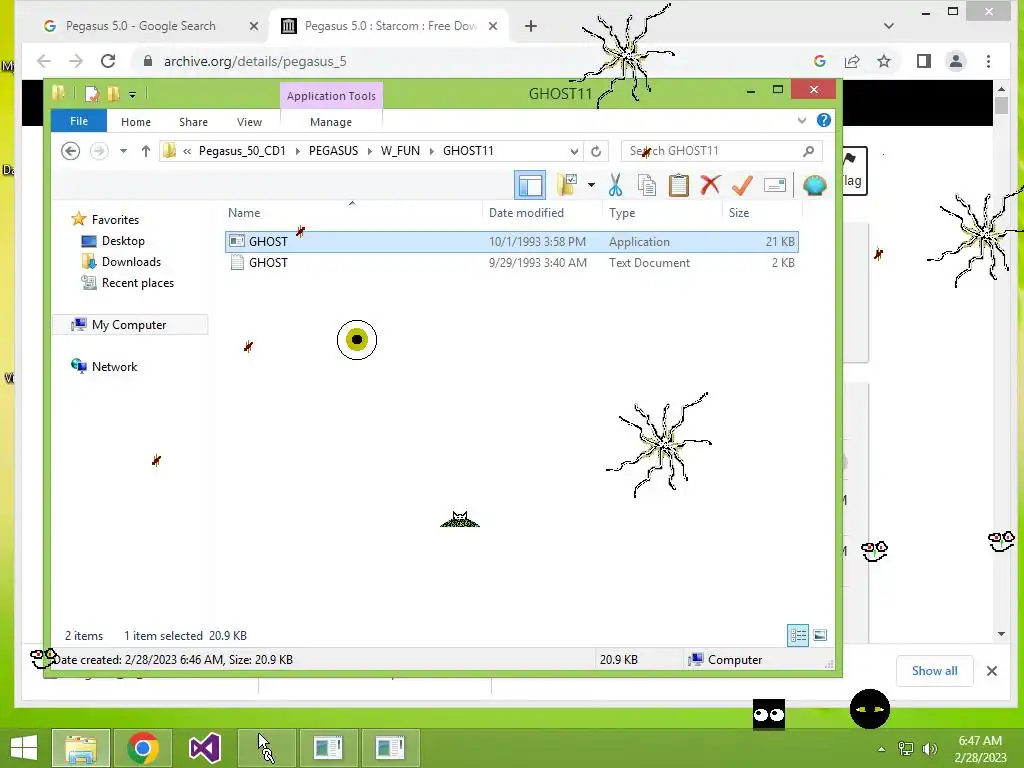Go back in Explorer window
The image size is (1024, 768).
71,152
